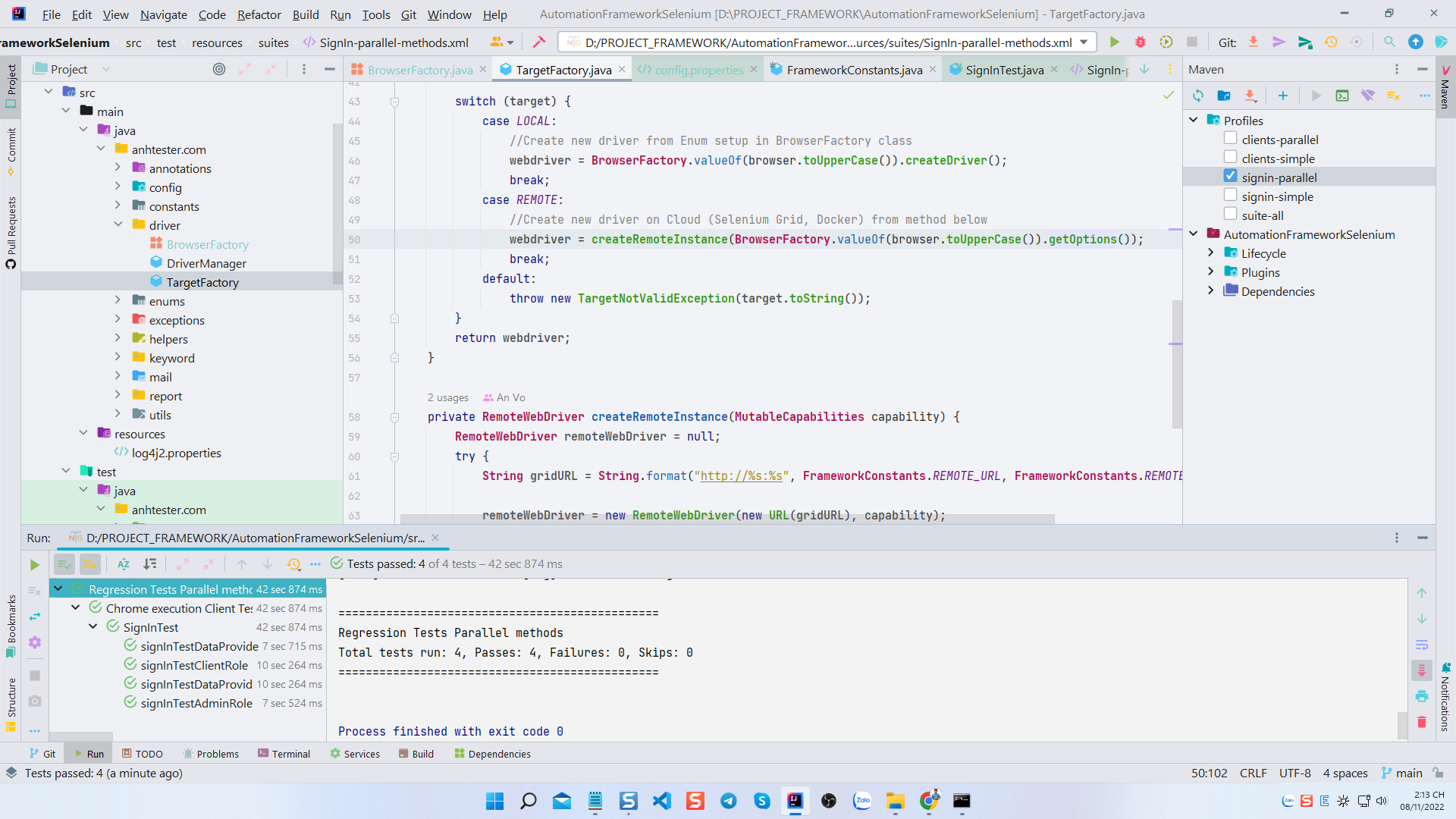This screenshot has width=1456, height=819.
Task: Uncheck signin-parallel Maven profile
Action: (x=1230, y=176)
